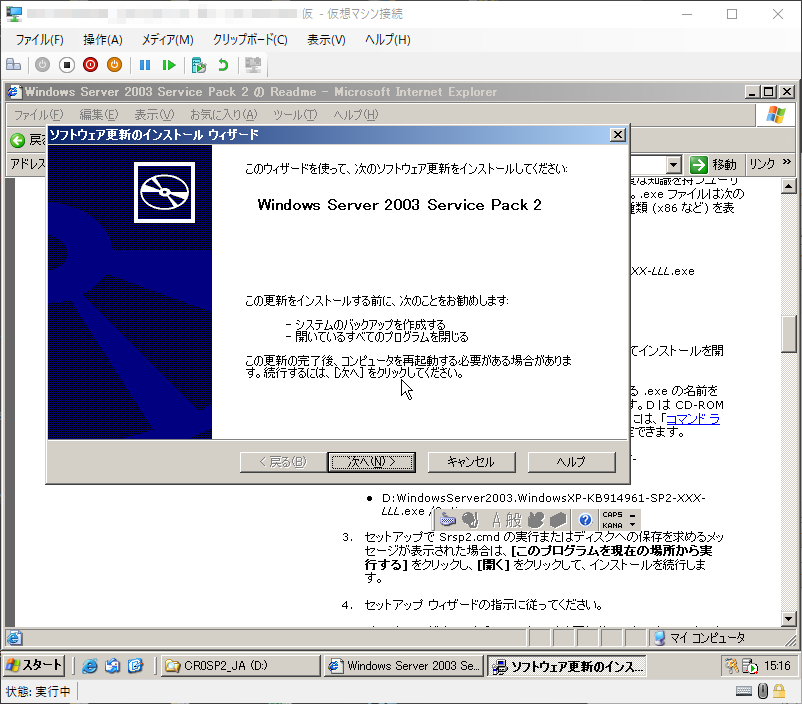This screenshot has width=802, height=704.
Task: Open 操作(A) menu
Action: pyautogui.click(x=103, y=40)
